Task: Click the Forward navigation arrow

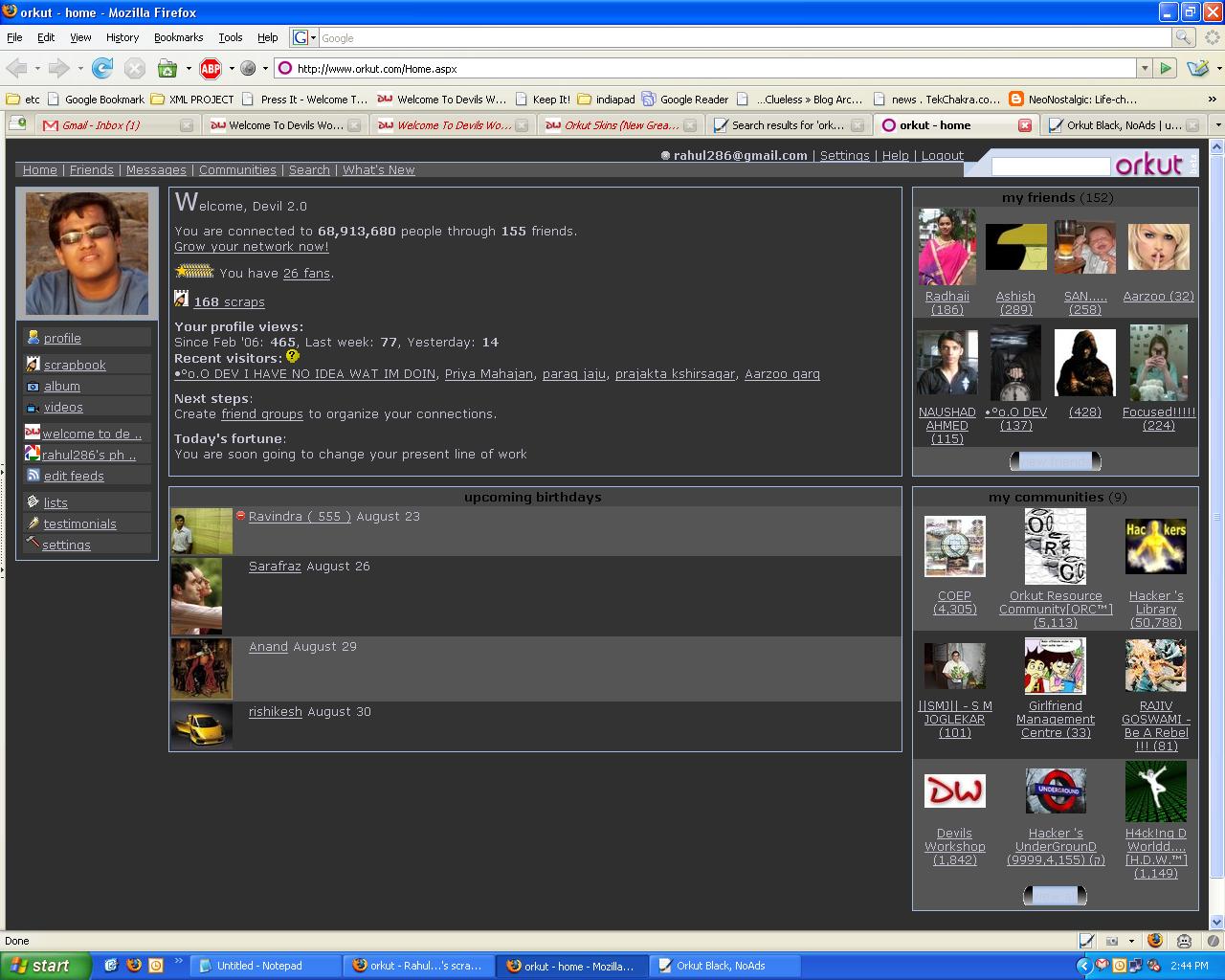Action: click(x=59, y=68)
